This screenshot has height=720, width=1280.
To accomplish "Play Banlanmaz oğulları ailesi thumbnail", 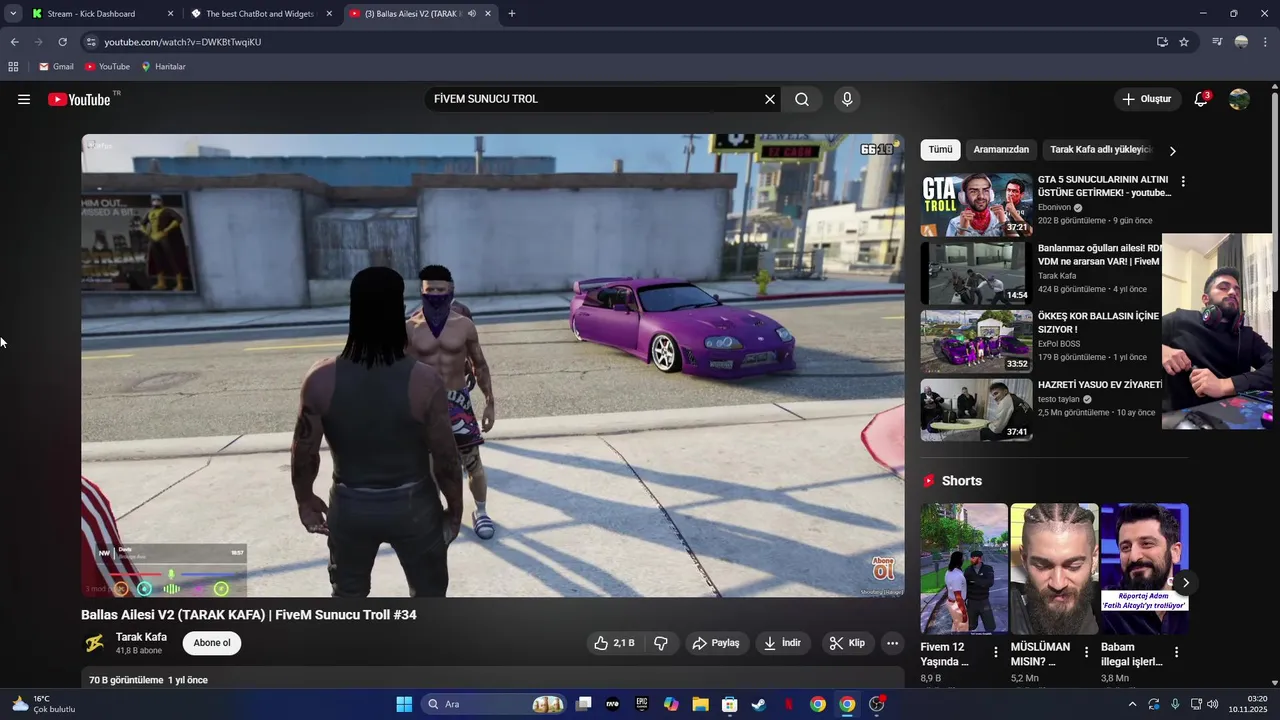I will click(976, 273).
